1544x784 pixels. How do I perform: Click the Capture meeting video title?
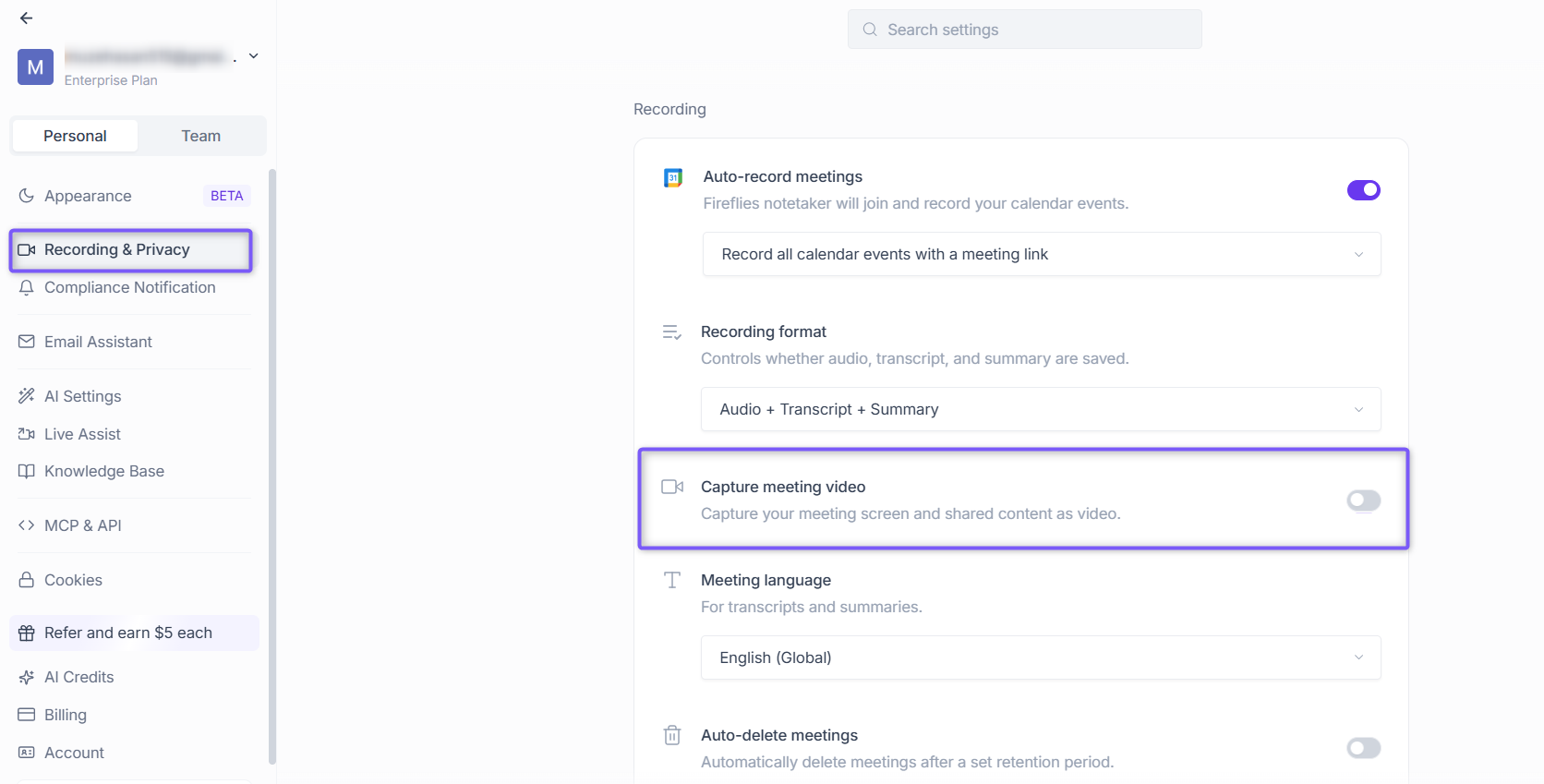[x=783, y=487]
